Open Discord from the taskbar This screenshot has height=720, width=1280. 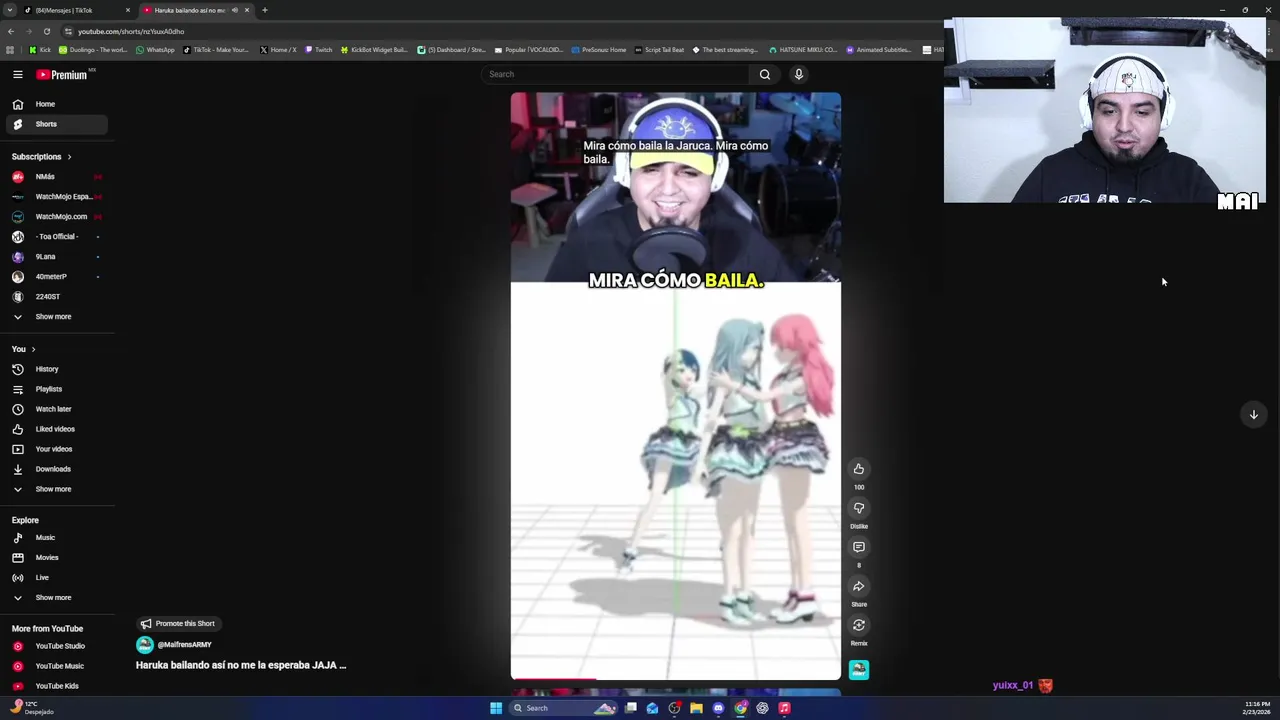(718, 708)
